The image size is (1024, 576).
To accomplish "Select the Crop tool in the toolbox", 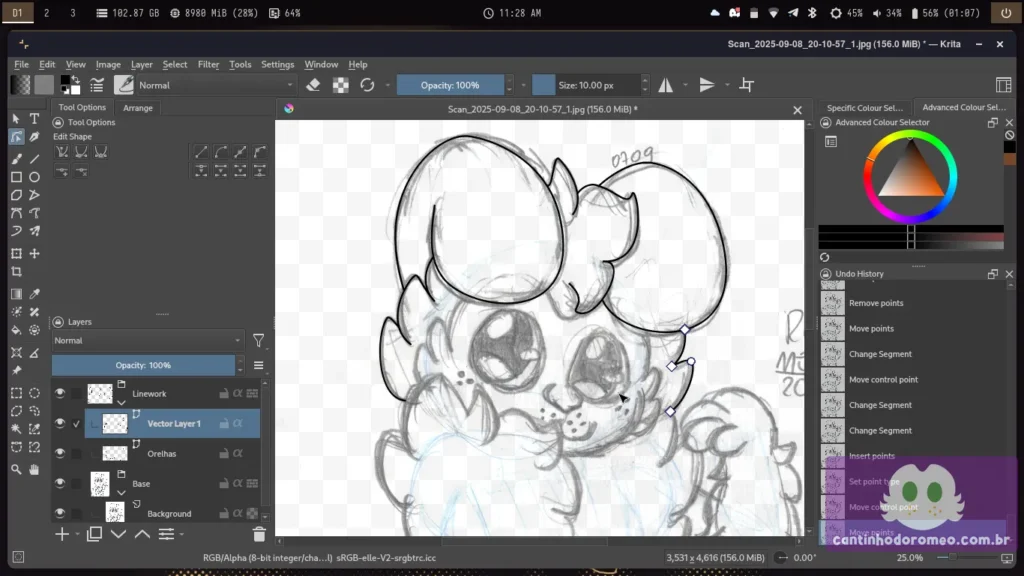I will click(16, 272).
